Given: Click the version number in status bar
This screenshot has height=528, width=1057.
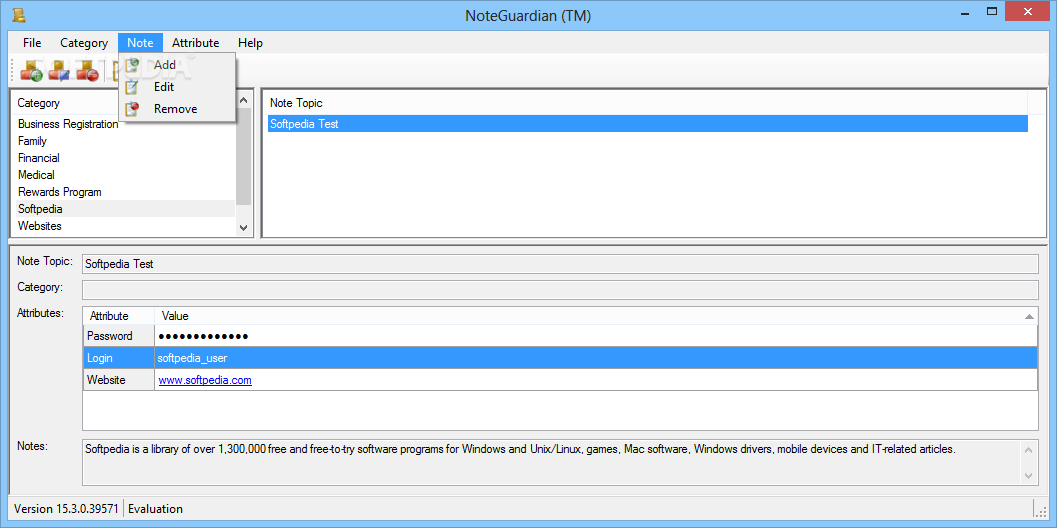Looking at the screenshot, I should (66, 508).
